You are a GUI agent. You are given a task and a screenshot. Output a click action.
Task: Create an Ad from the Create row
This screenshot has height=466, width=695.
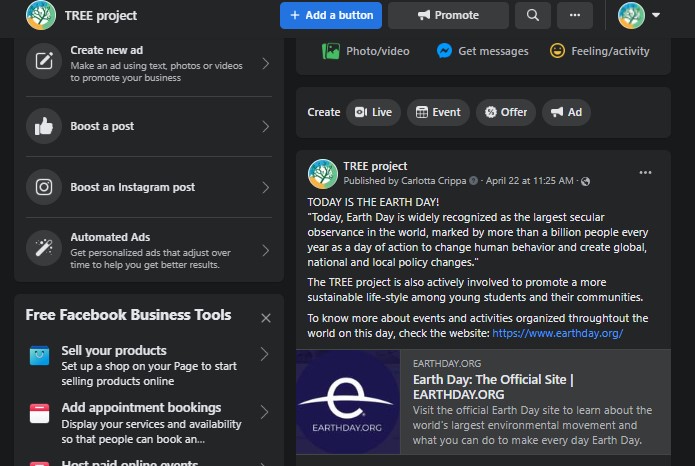(x=566, y=112)
